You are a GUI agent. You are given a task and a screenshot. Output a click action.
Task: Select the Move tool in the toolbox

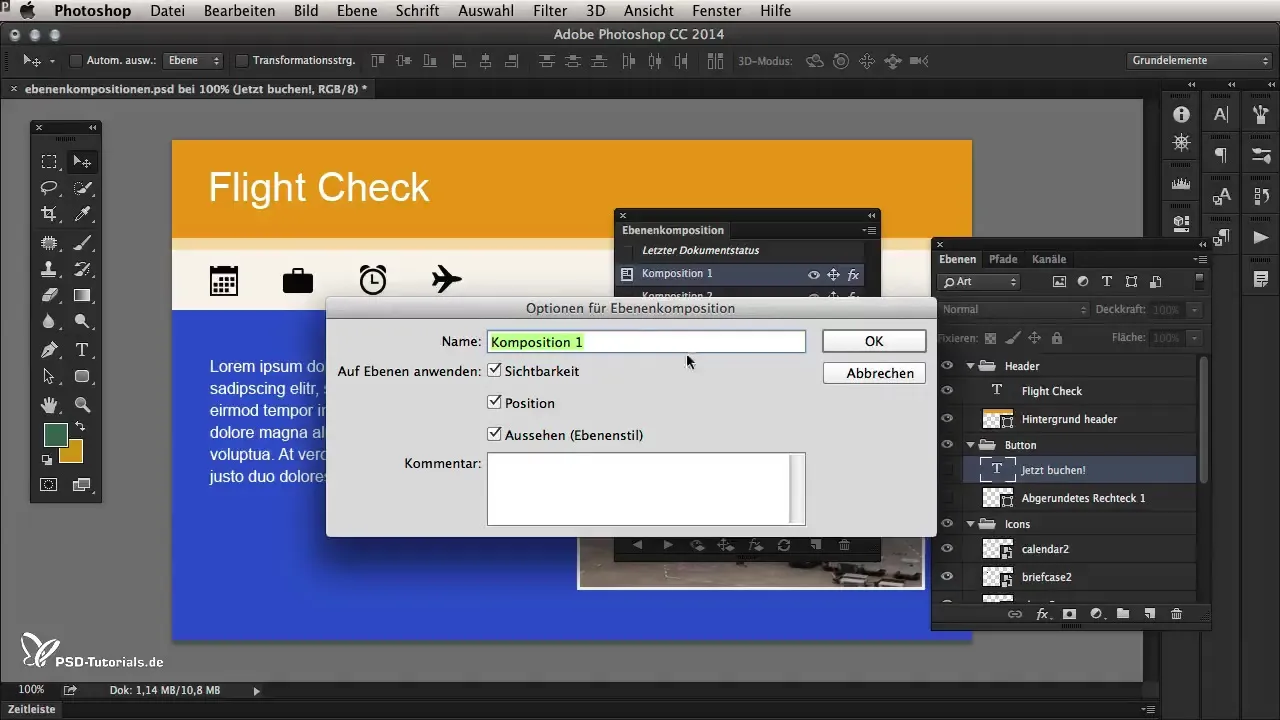82,162
